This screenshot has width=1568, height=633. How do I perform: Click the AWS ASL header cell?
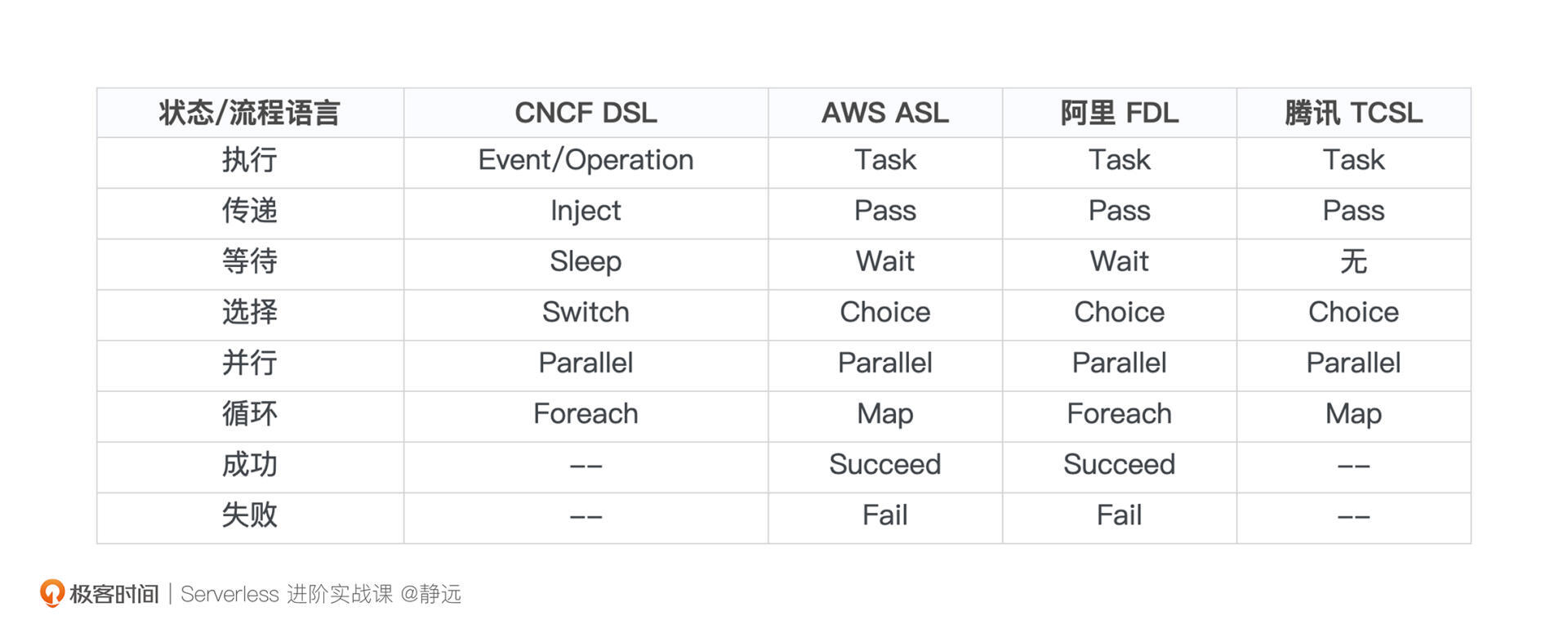point(885,113)
